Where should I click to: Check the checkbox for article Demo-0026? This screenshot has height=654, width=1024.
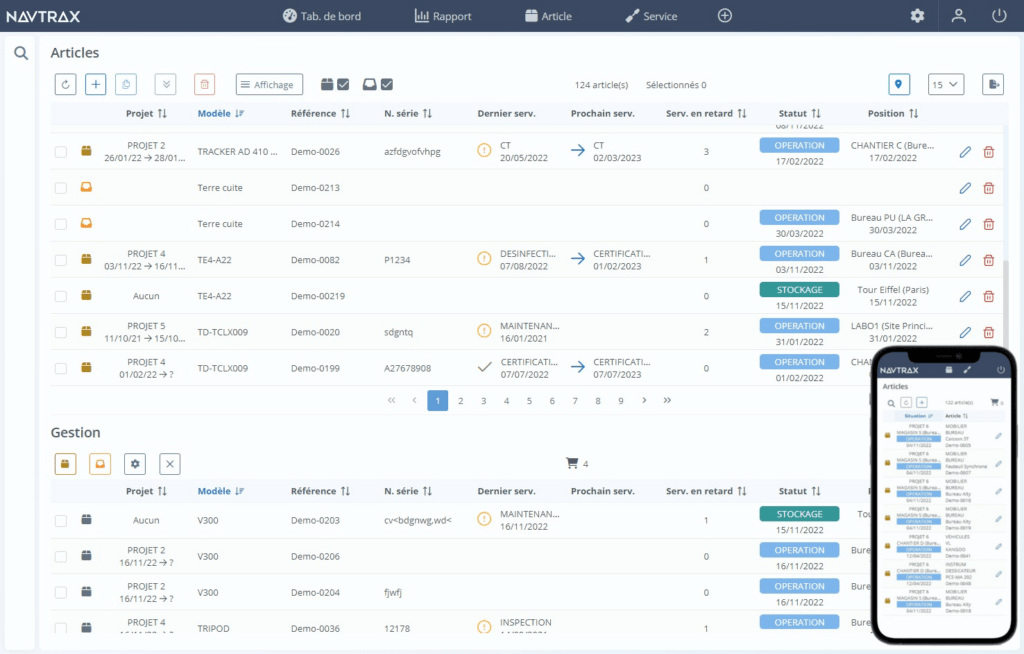pyautogui.click(x=58, y=152)
